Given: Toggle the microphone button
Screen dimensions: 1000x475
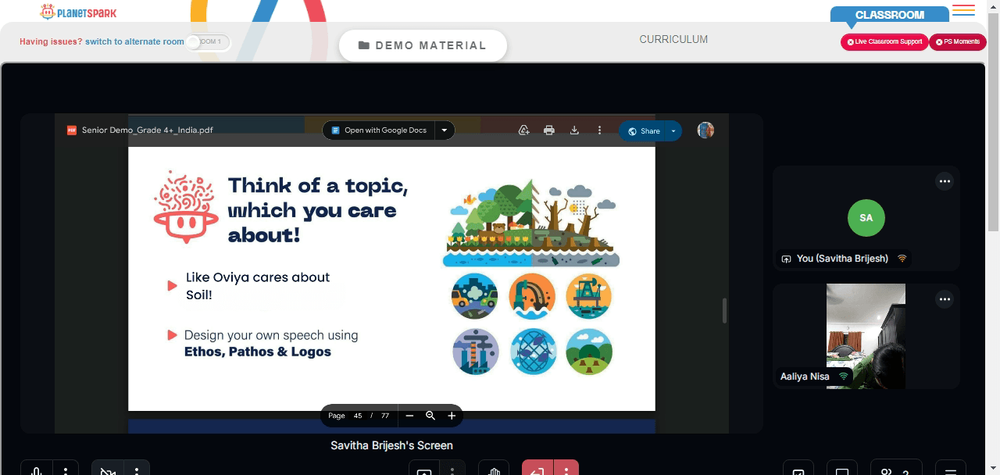Looking at the screenshot, I should 36,469.
